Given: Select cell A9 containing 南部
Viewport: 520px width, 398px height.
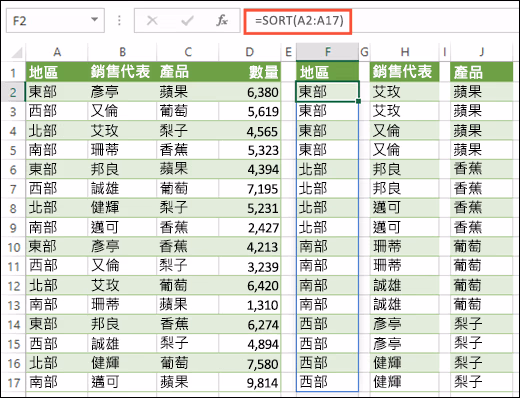Looking at the screenshot, I should click(x=57, y=228).
